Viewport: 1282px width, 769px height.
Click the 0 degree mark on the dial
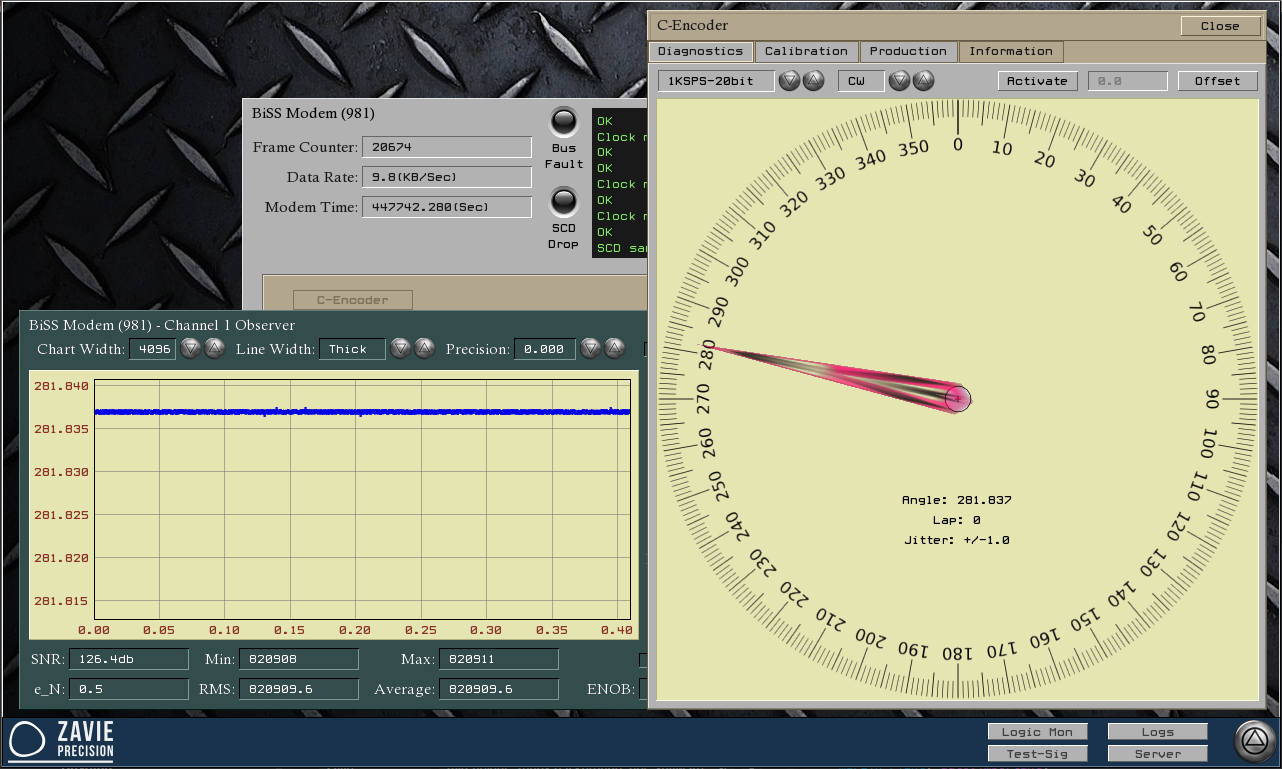point(958,145)
